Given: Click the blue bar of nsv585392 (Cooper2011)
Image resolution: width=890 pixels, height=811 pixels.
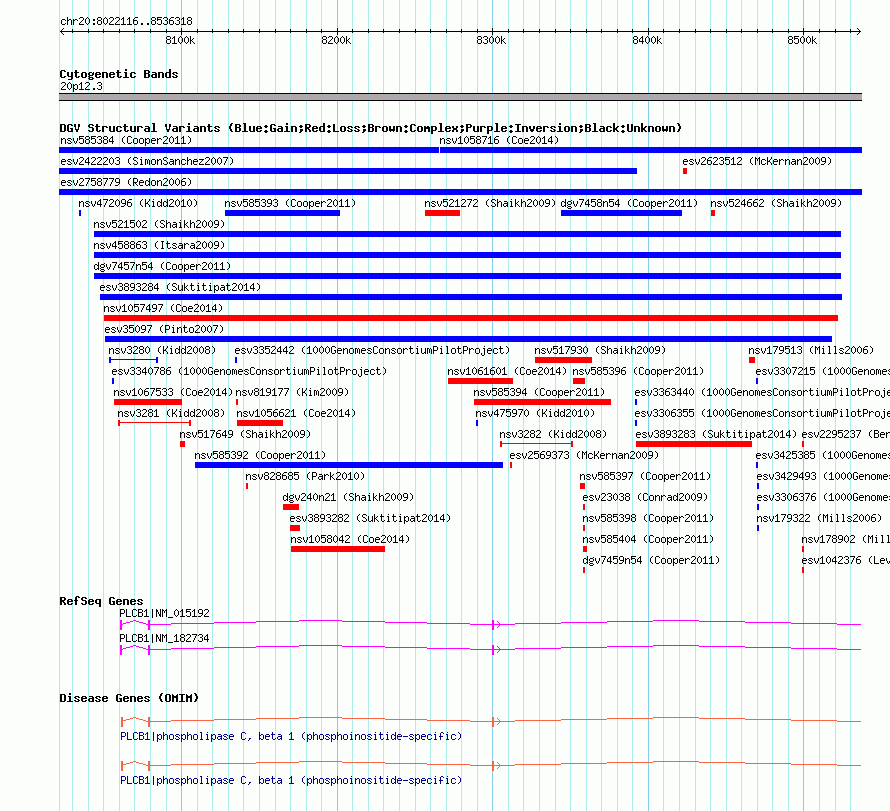Looking at the screenshot, I should [349, 465].
